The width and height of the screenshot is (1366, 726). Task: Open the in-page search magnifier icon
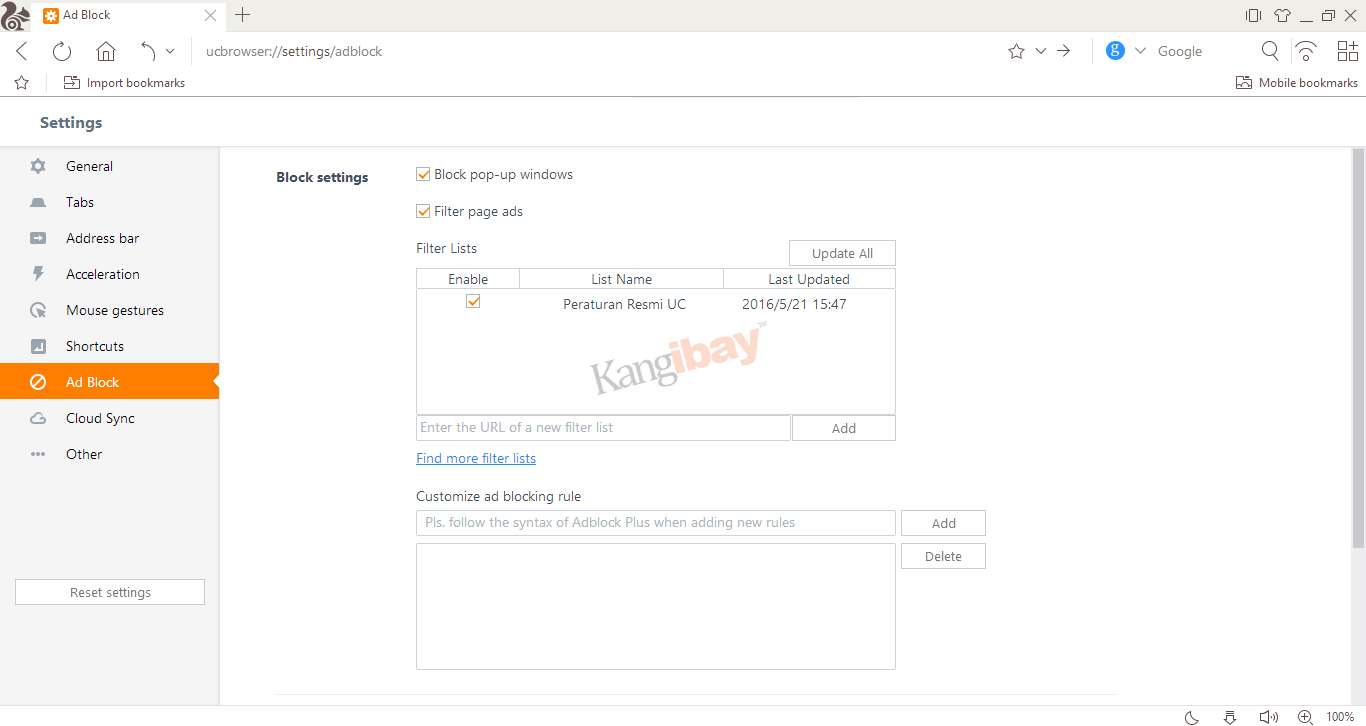click(x=1270, y=50)
